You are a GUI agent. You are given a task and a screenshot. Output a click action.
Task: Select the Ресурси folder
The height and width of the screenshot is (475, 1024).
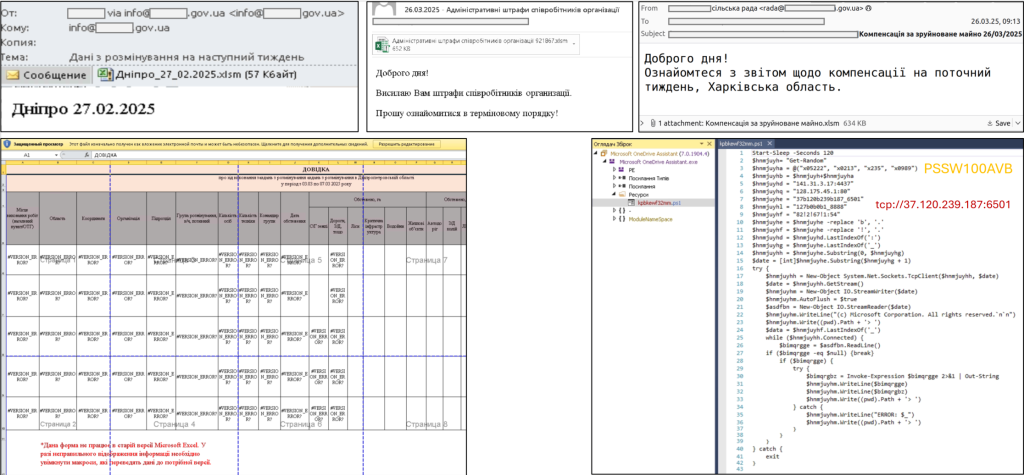pos(639,195)
